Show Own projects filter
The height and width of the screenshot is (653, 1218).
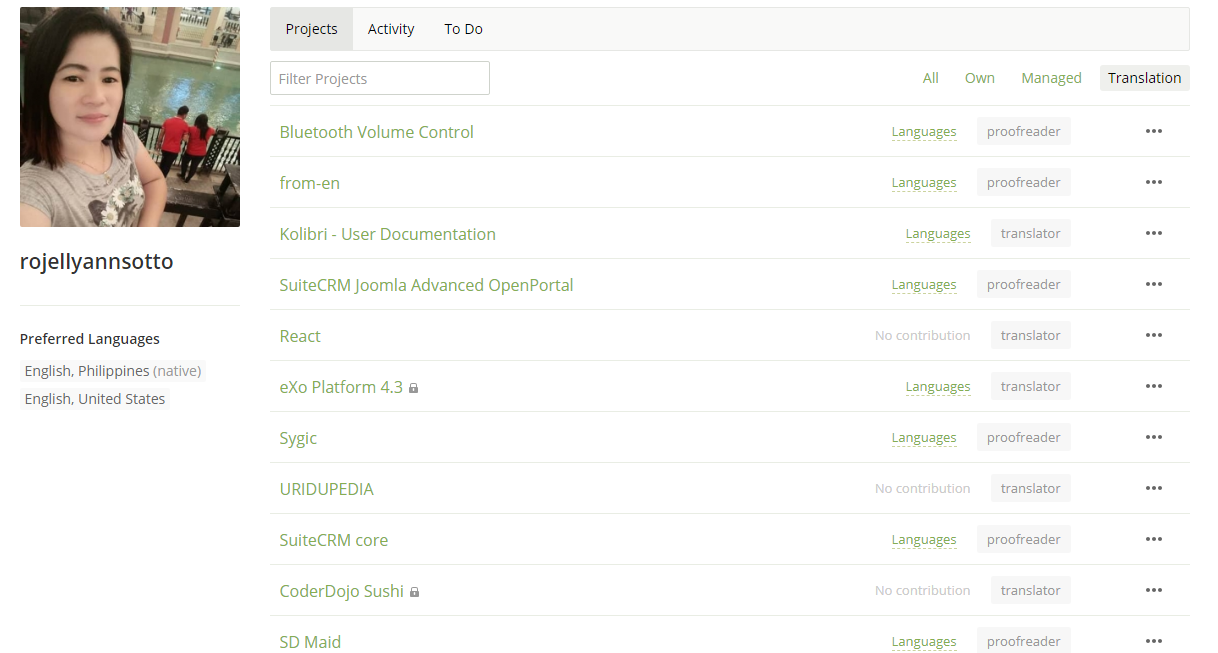point(980,78)
